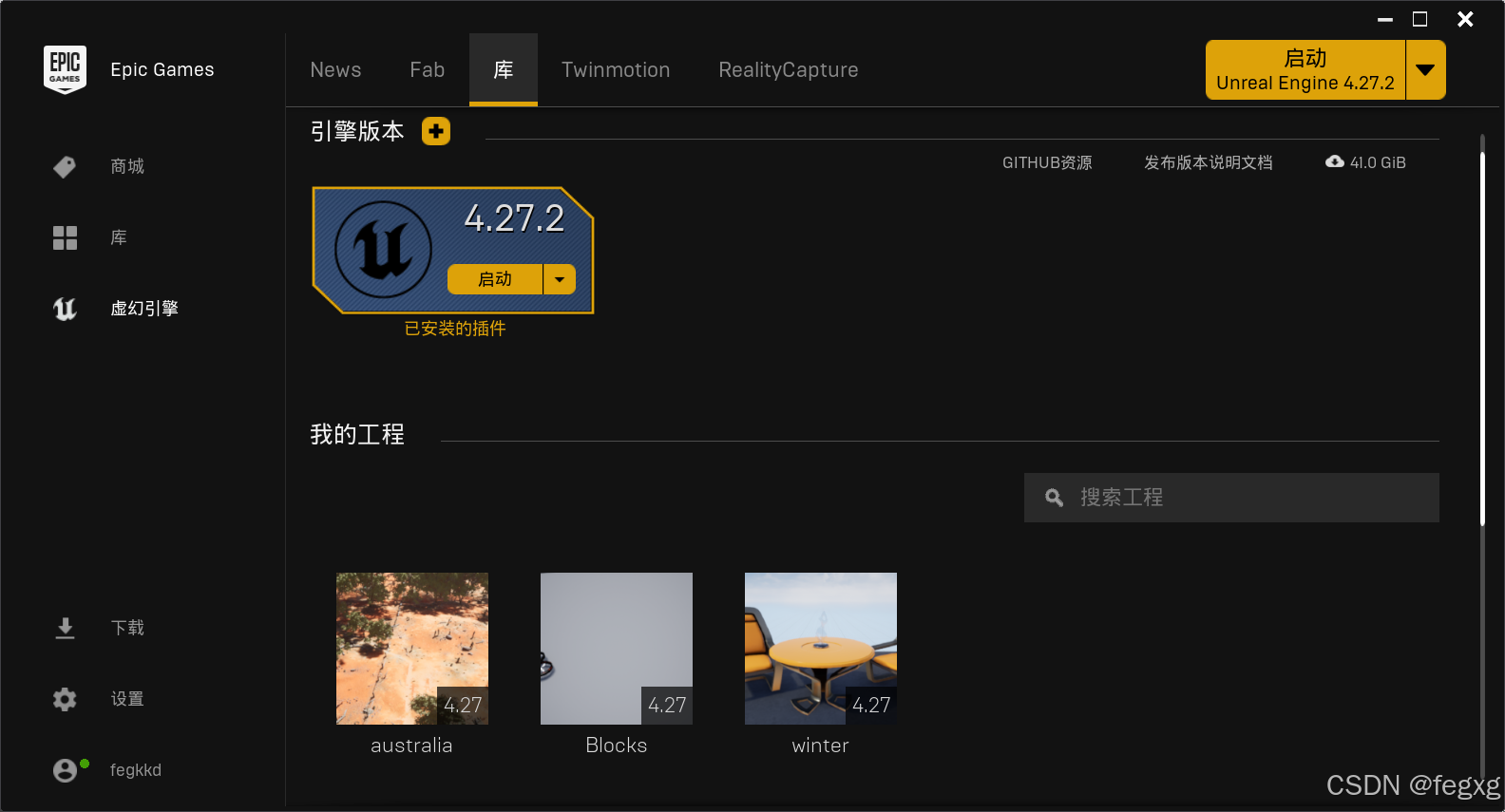This screenshot has height=812, width=1505.
Task: Click the Epic Games title text
Action: click(x=162, y=70)
